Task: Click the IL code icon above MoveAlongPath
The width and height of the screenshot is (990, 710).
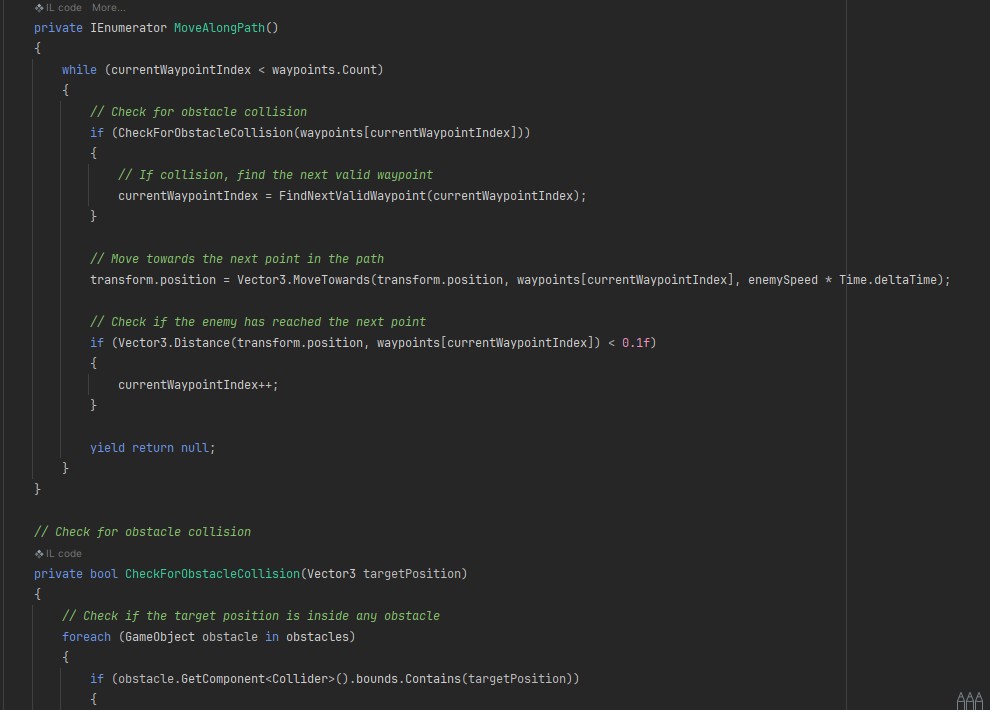Action: [x=39, y=8]
